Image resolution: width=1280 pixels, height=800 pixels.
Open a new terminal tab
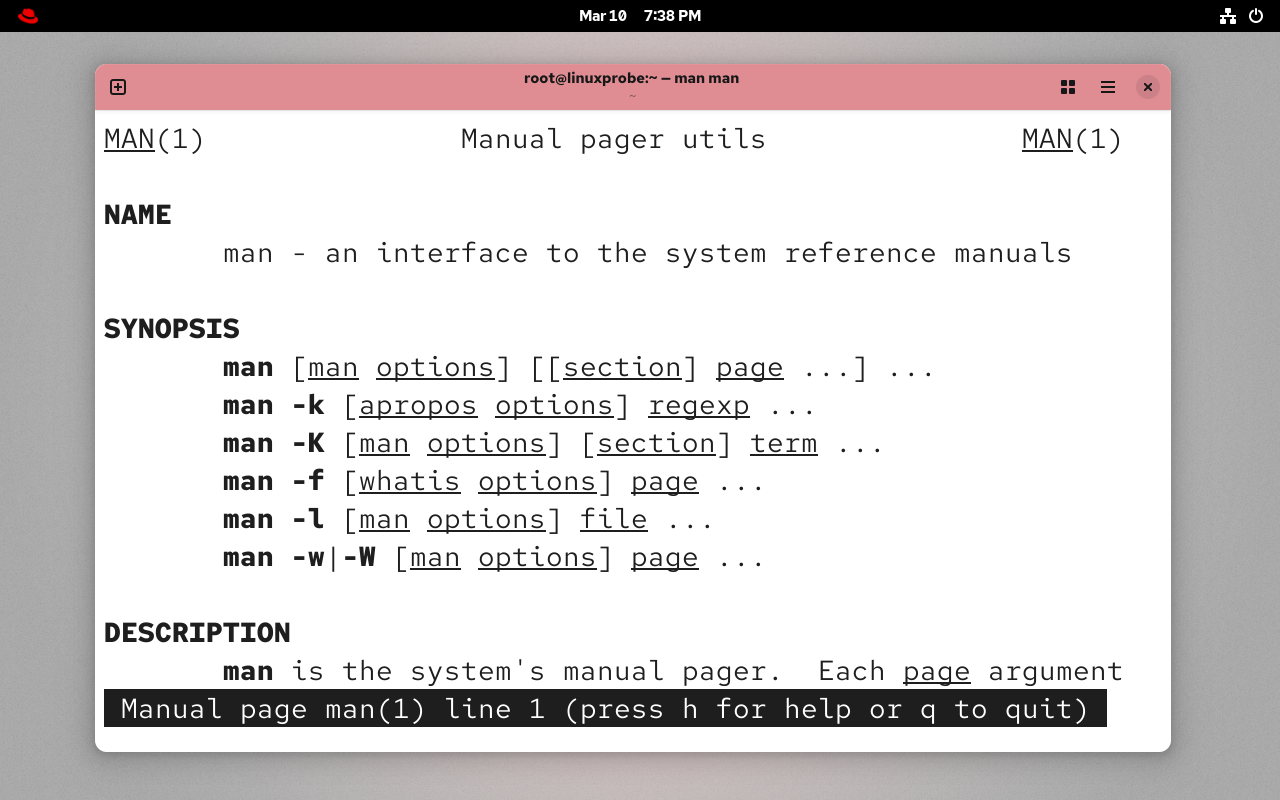click(x=118, y=87)
